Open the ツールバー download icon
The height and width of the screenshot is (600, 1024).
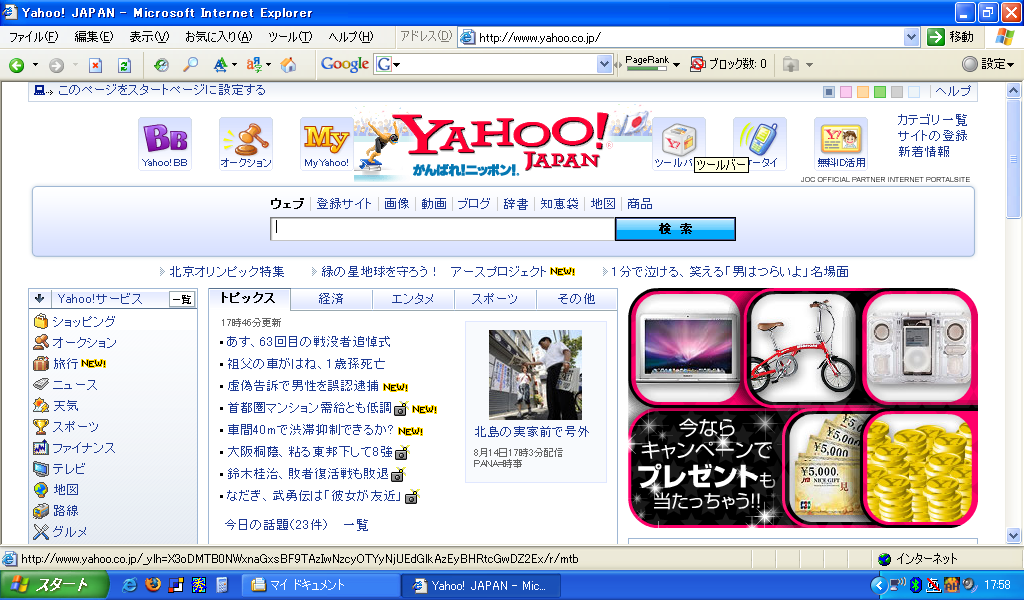(x=679, y=144)
